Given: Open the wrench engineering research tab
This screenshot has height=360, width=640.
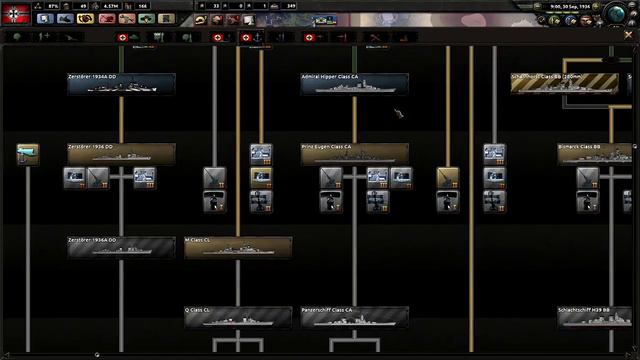Looking at the screenshot, I should pyautogui.click(x=375, y=38).
